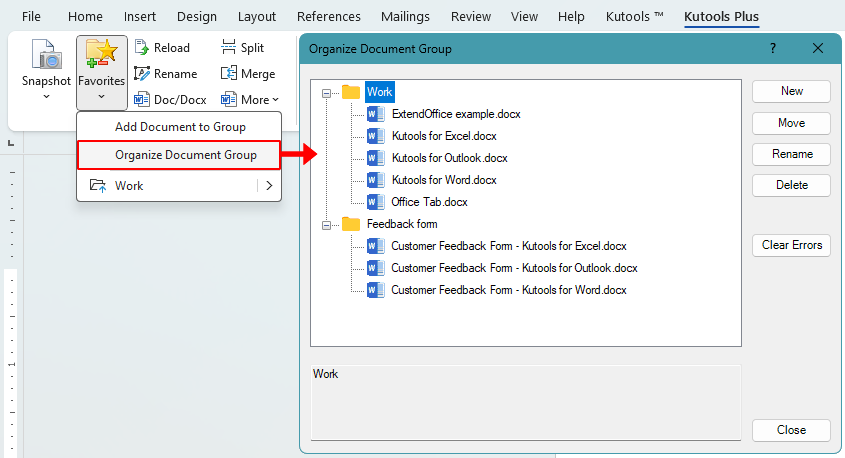Click Word icon beside Office Tab.docx
This screenshot has height=458, width=845.
[376, 202]
